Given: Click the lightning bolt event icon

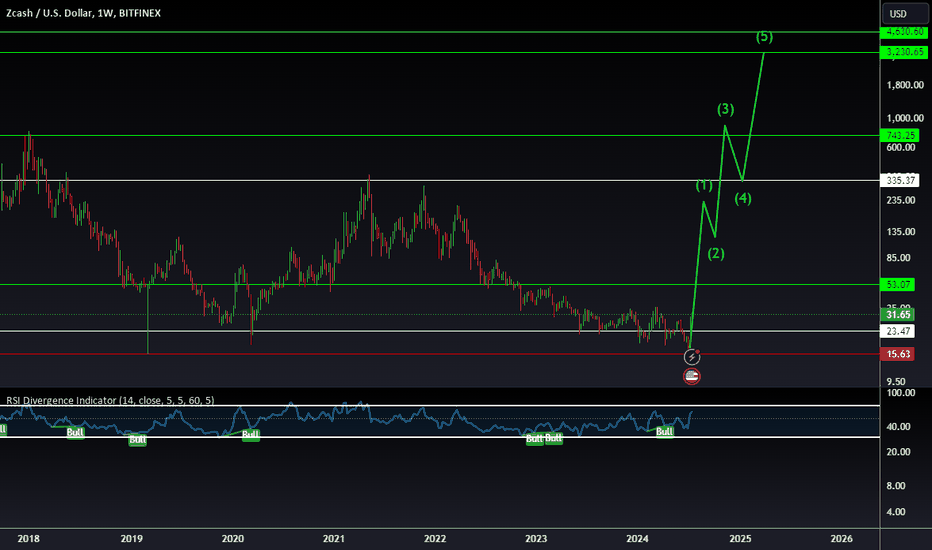Looking at the screenshot, I should pyautogui.click(x=692, y=357).
